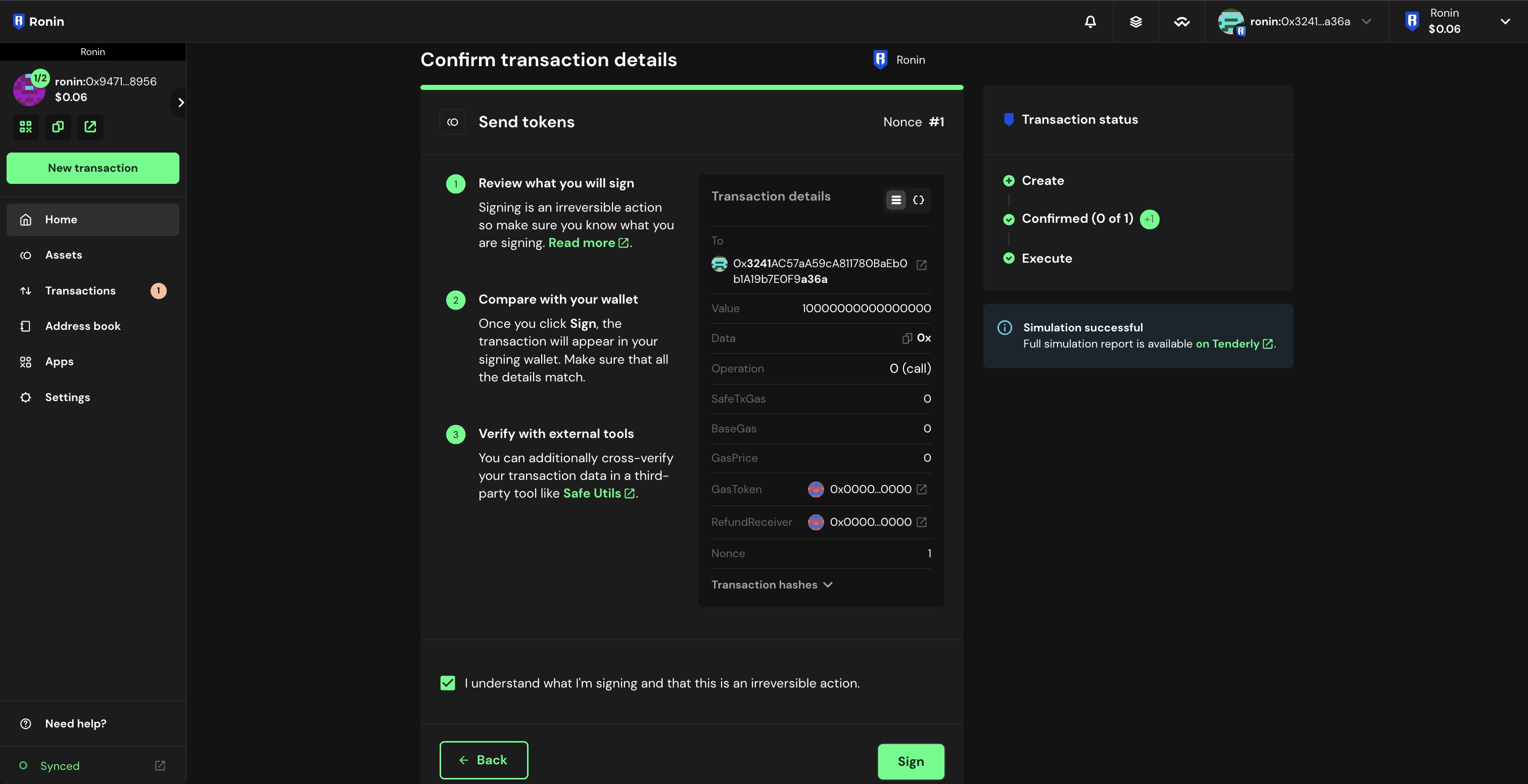Open Need help? link
Viewport: 1528px width, 784px height.
pyautogui.click(x=92, y=723)
